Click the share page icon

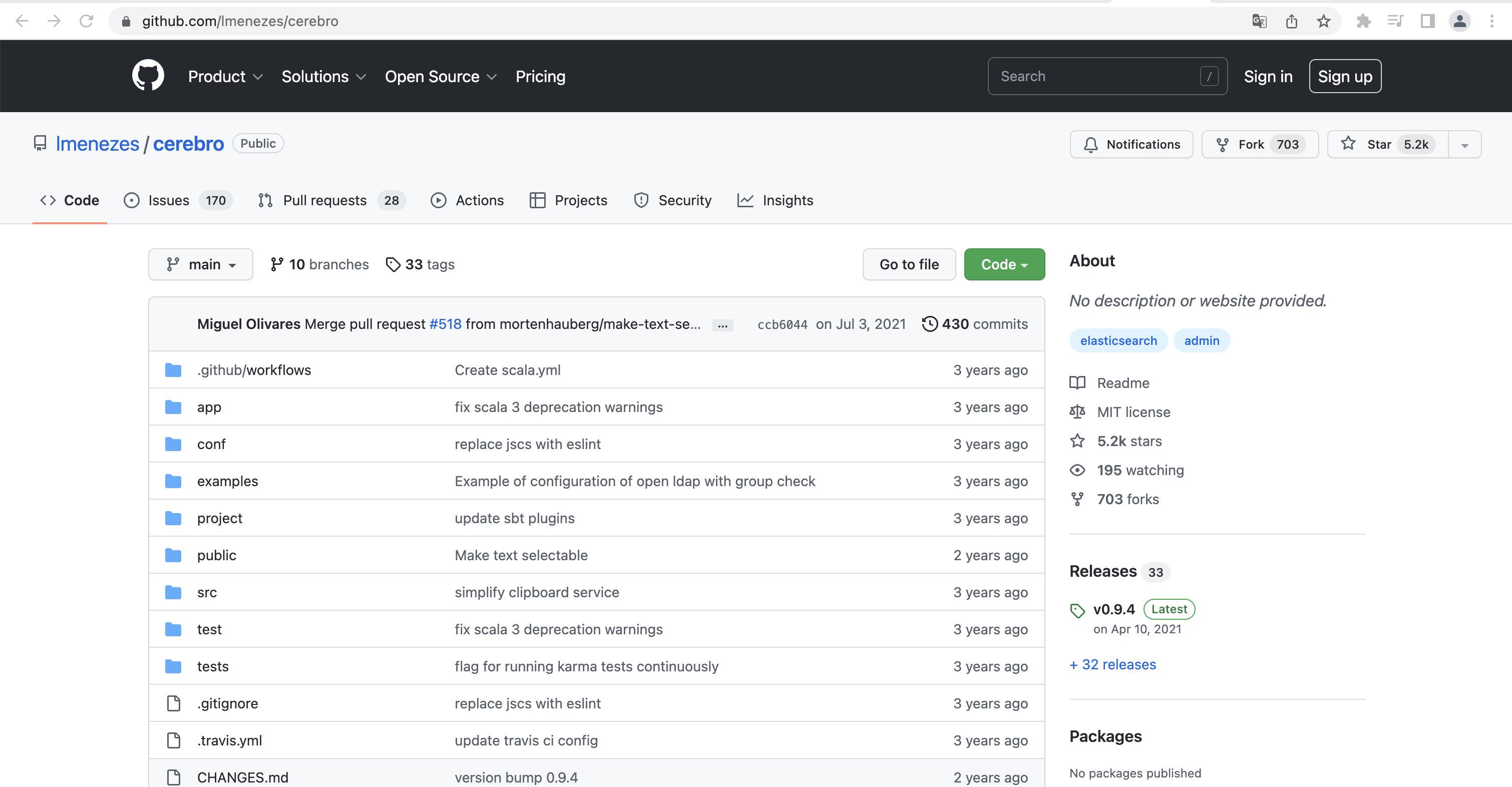[1291, 21]
